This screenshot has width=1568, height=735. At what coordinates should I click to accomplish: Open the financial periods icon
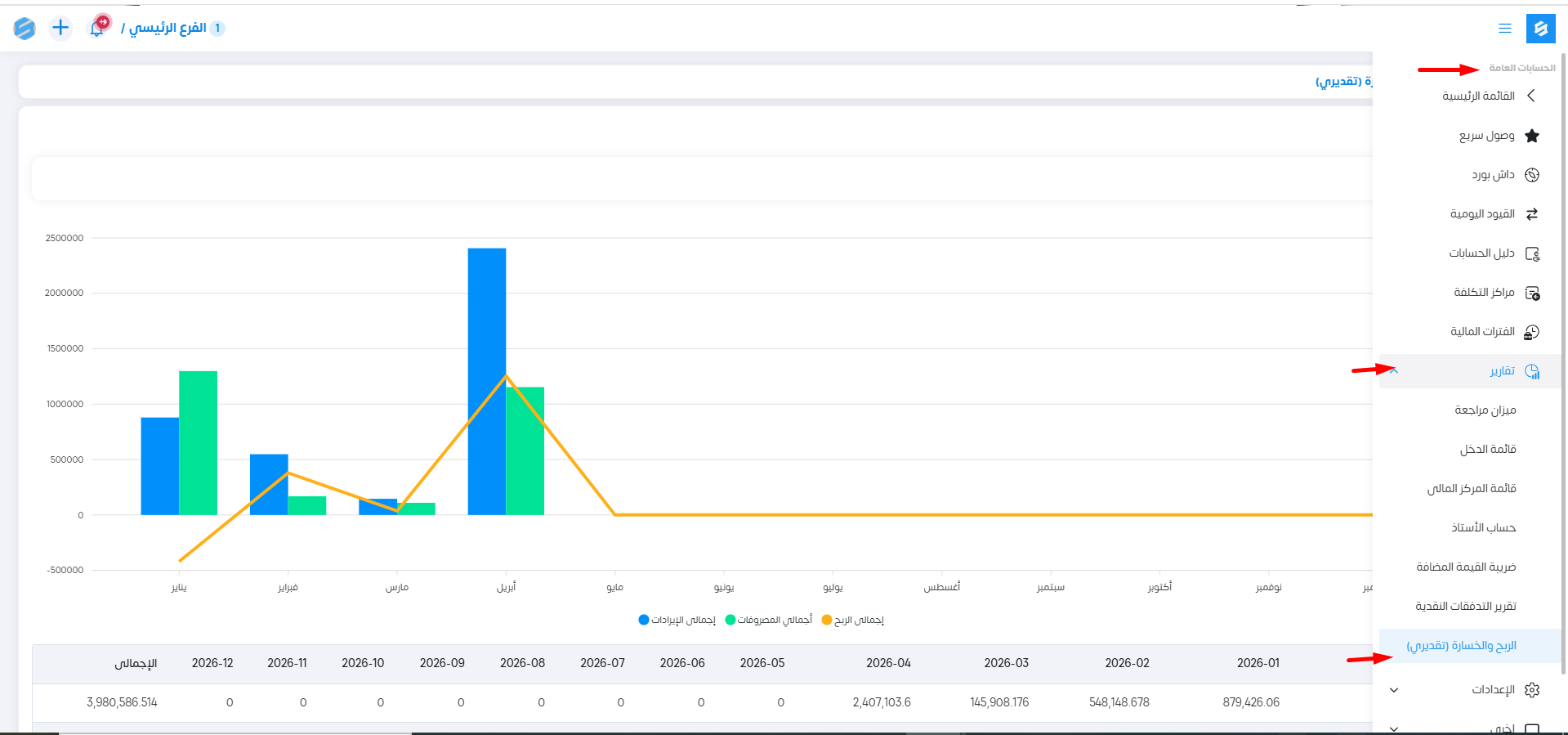click(1532, 332)
